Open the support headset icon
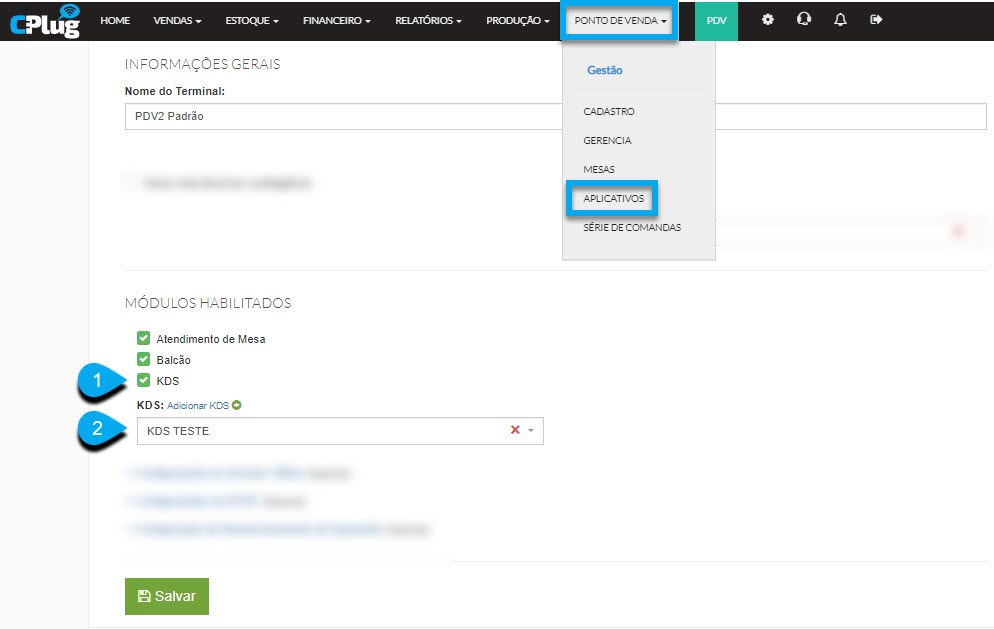This screenshot has width=994, height=629. [804, 19]
